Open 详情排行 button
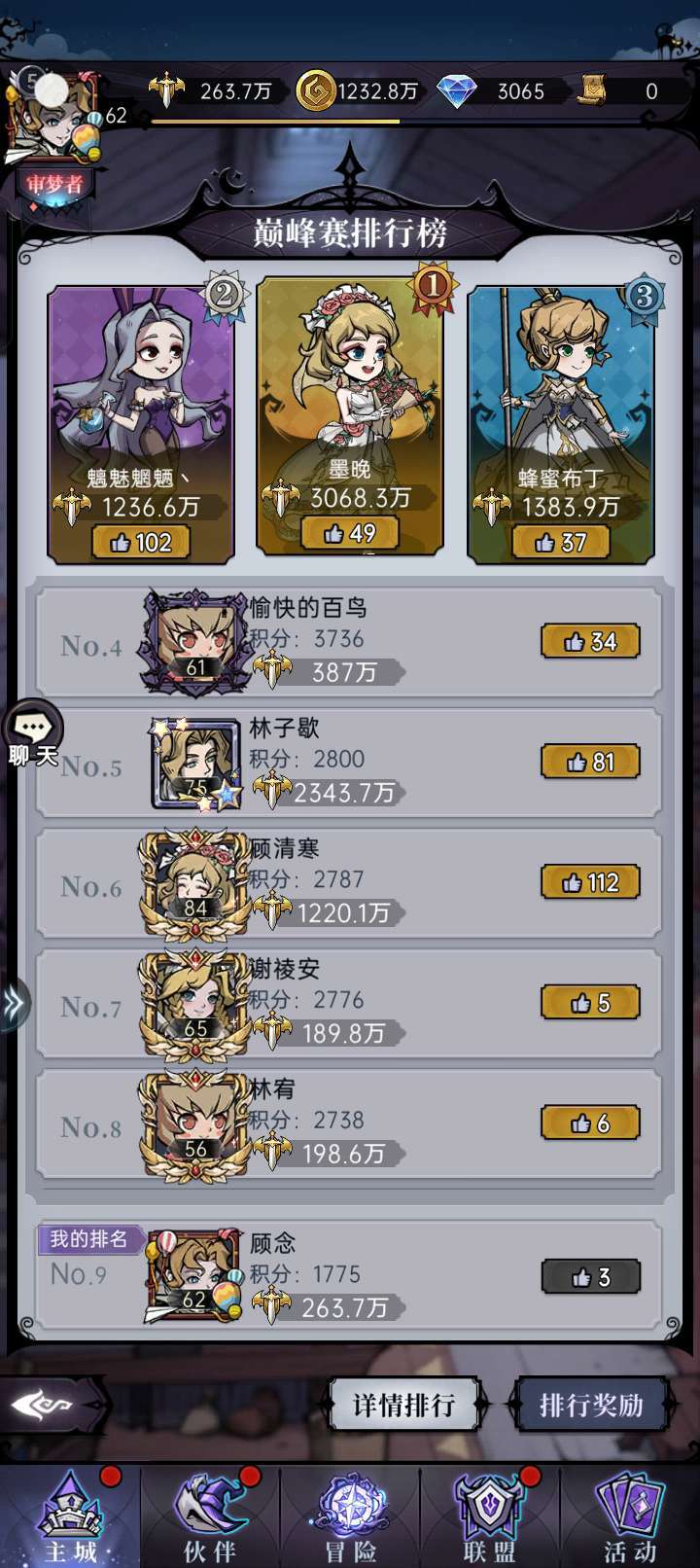700x1568 pixels. point(404,1405)
